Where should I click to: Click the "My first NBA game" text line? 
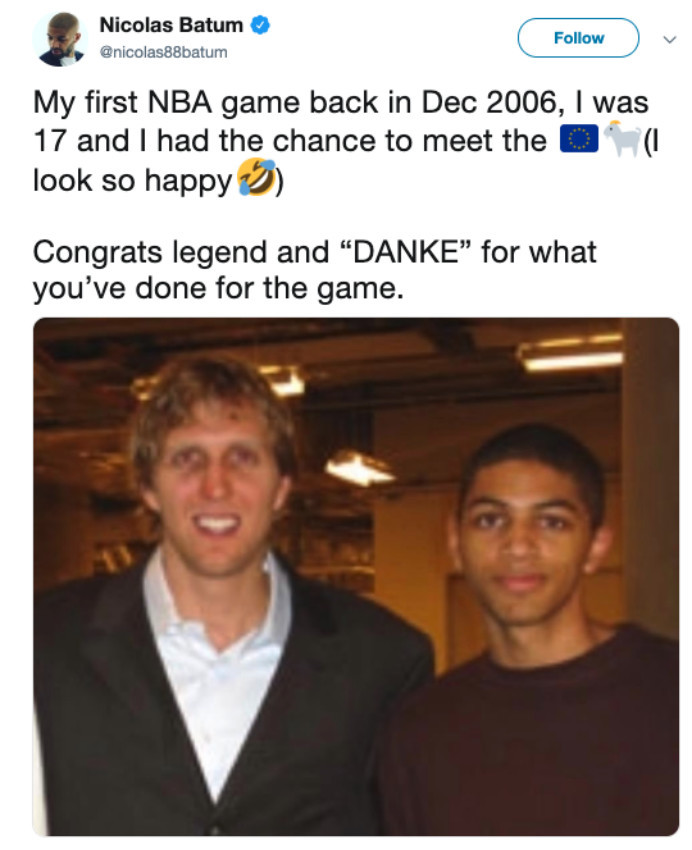pos(341,102)
